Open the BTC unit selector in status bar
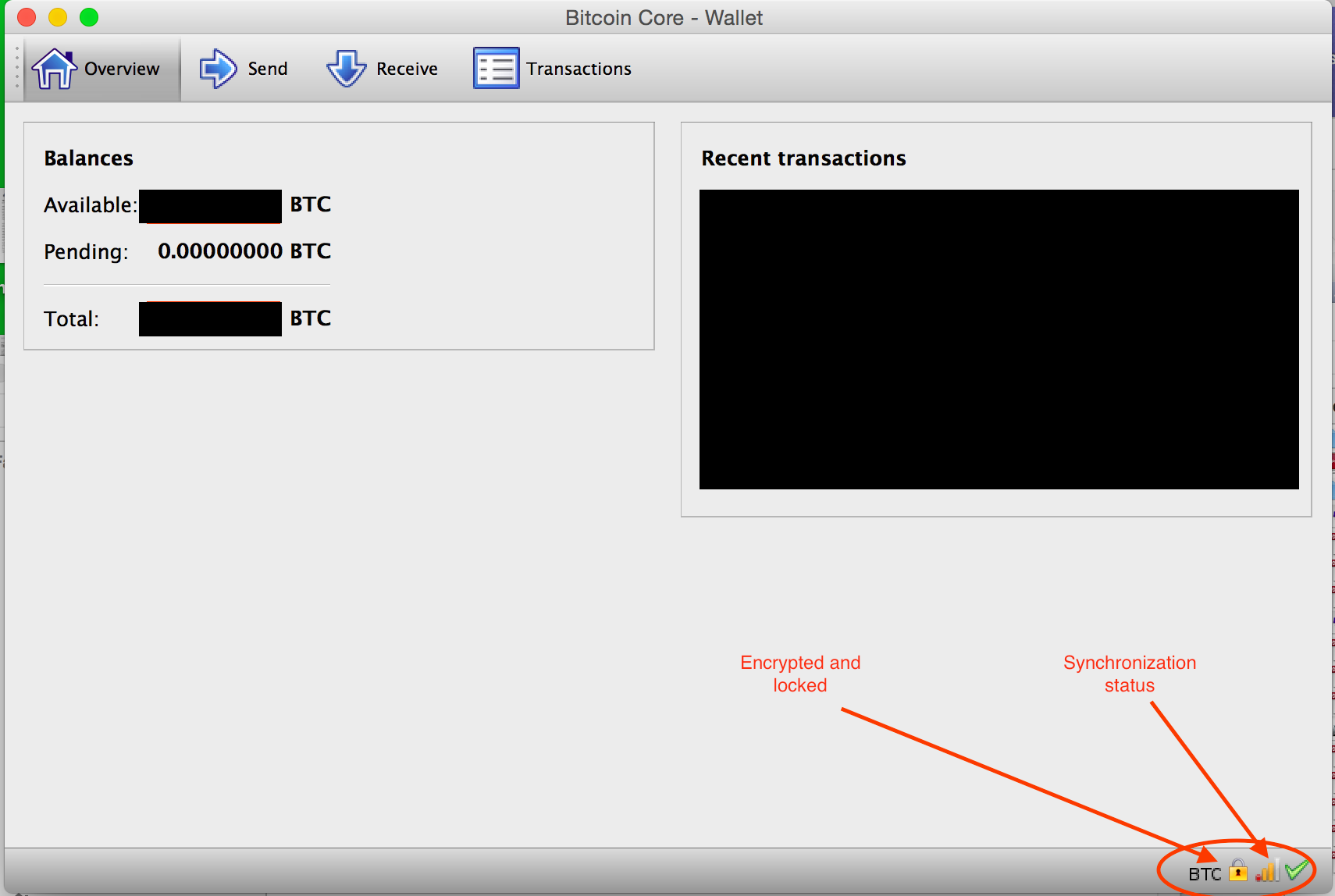This screenshot has height=896, width=1335. pyautogui.click(x=1205, y=874)
